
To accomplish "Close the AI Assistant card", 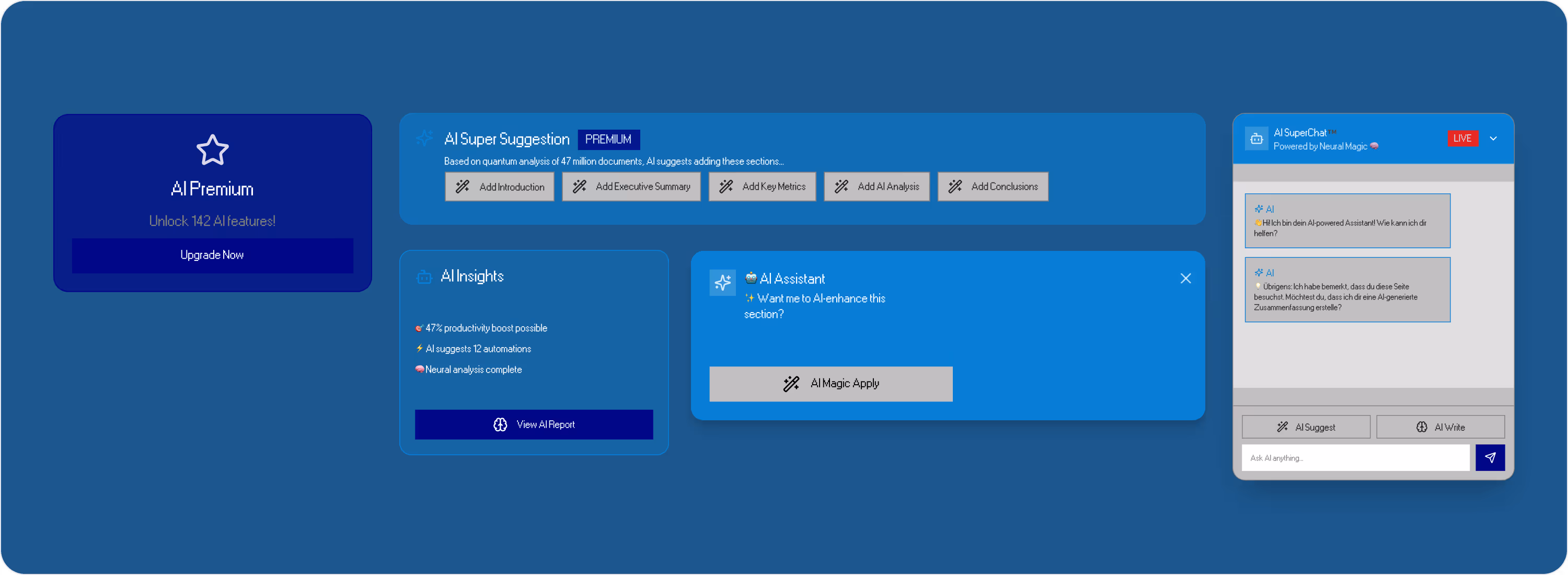I will (x=1185, y=279).
